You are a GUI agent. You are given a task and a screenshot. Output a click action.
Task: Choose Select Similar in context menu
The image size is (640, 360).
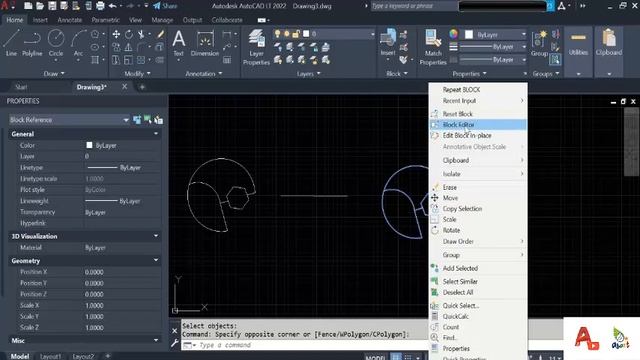tap(478, 282)
